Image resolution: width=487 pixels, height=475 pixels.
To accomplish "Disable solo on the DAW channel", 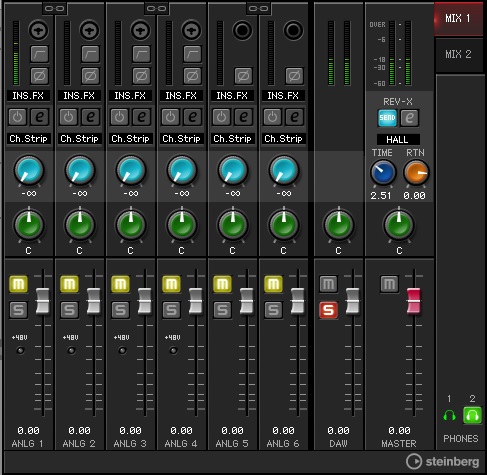I will coord(328,310).
